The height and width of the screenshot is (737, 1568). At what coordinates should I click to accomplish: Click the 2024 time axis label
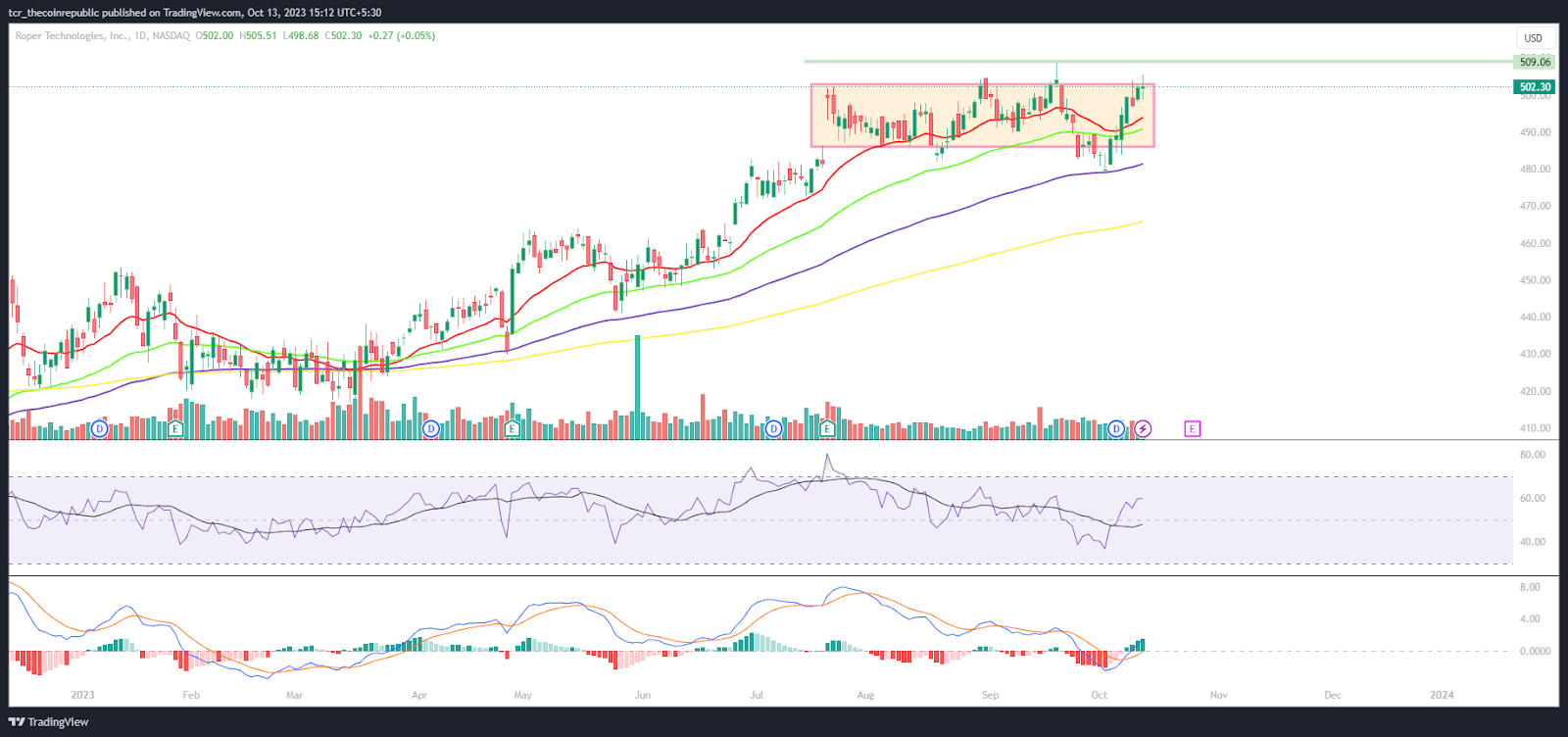(x=1442, y=695)
